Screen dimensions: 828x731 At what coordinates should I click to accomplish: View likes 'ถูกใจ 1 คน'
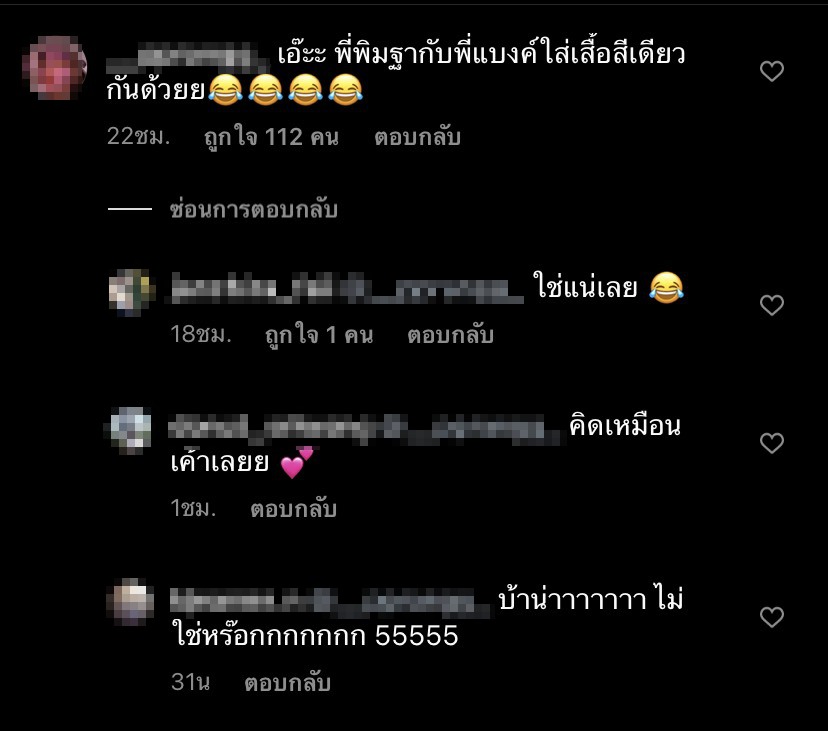click(319, 335)
